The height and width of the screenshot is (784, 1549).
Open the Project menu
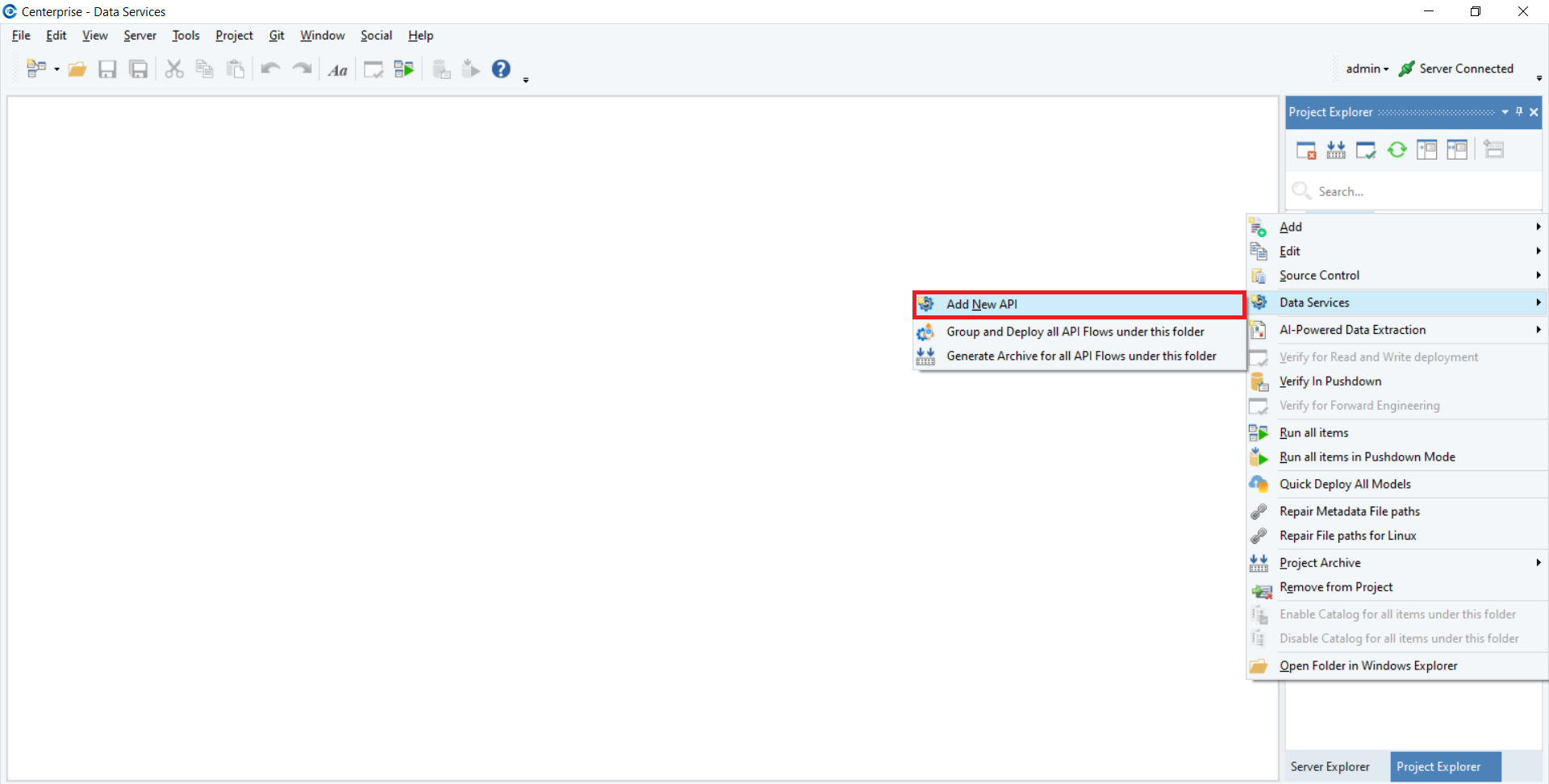point(234,35)
